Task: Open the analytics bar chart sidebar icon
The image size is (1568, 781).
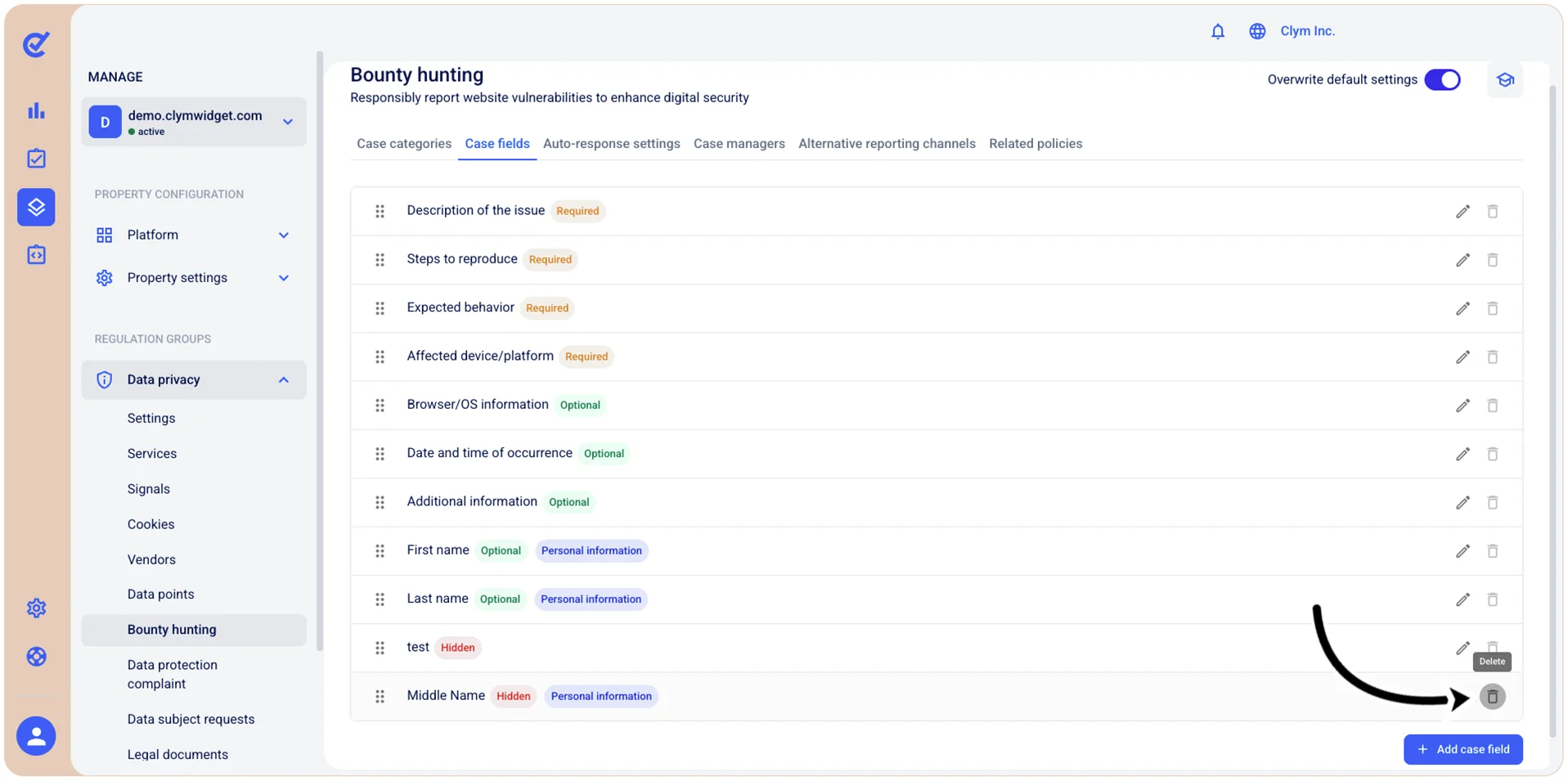Action: coord(36,110)
